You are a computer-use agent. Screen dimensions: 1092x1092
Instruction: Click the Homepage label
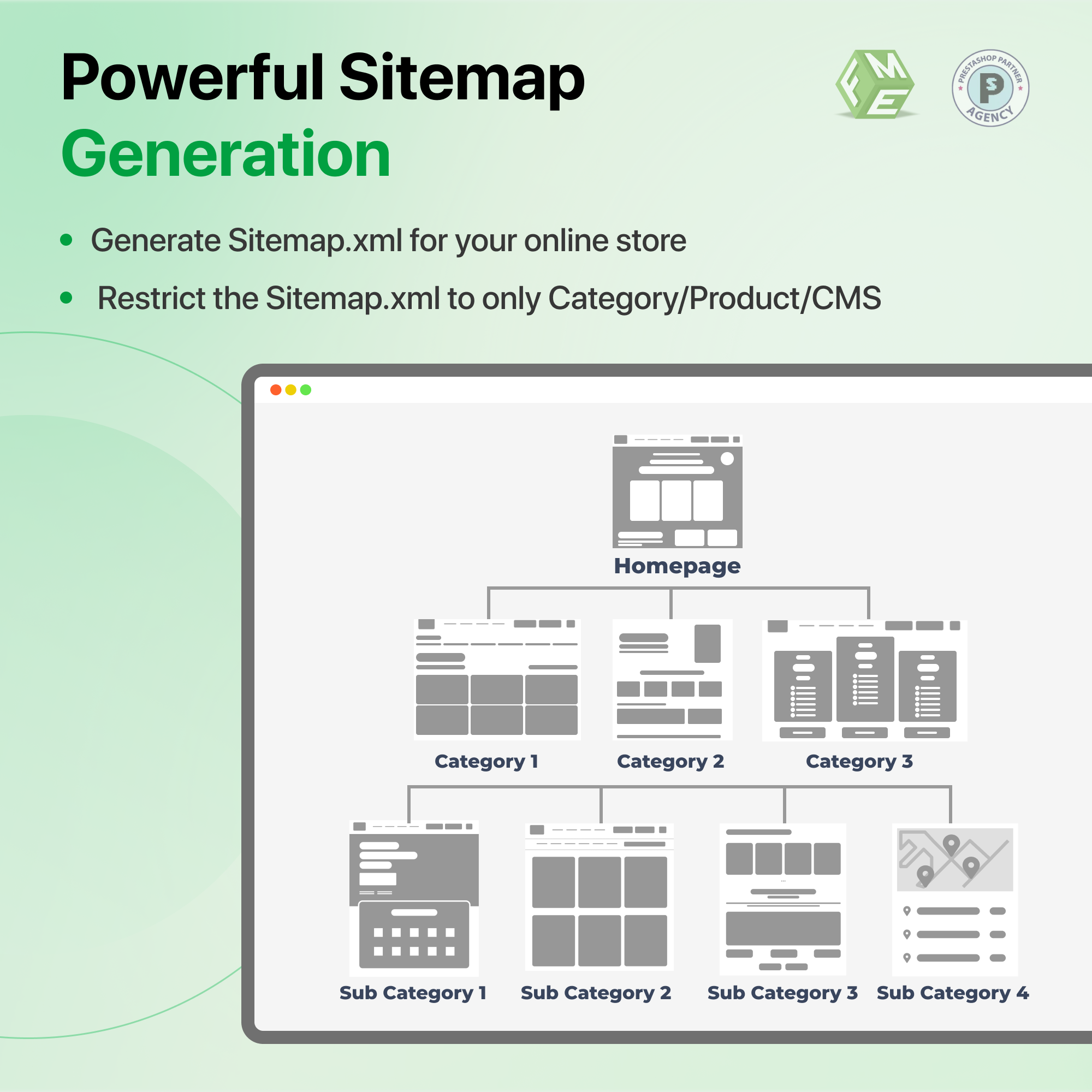tap(677, 566)
